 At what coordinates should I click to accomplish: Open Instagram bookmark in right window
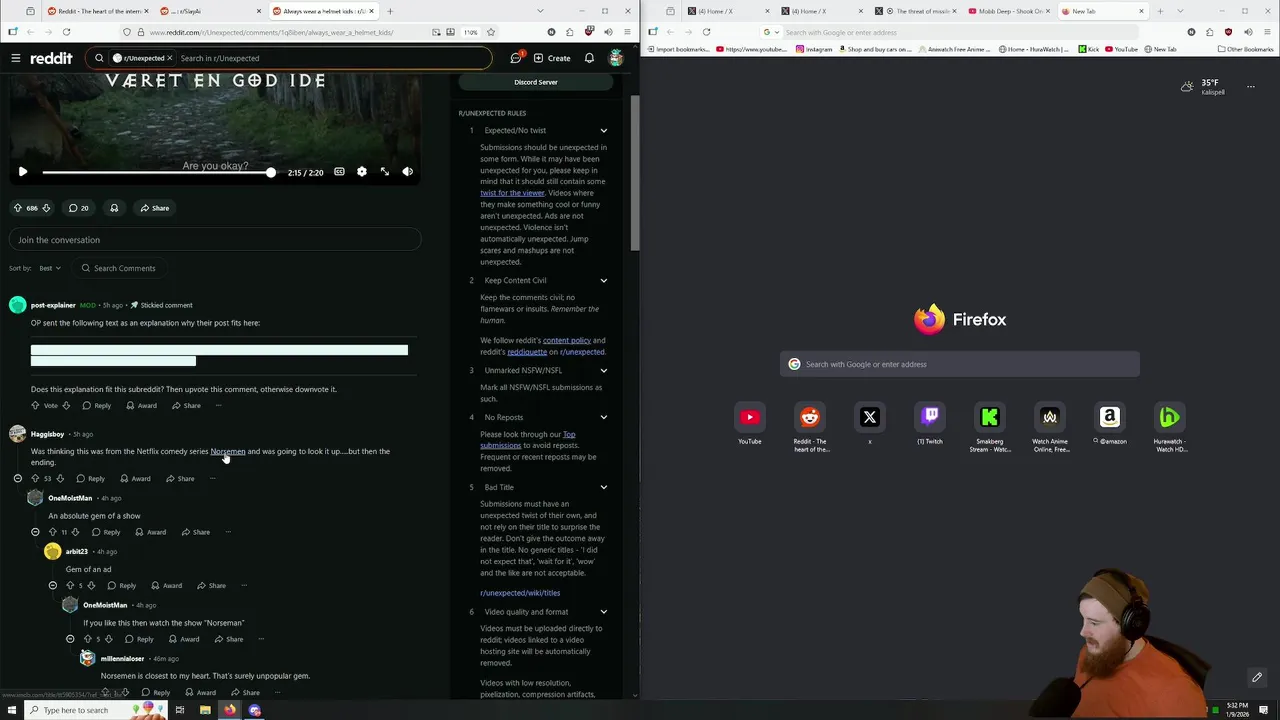[x=813, y=49]
